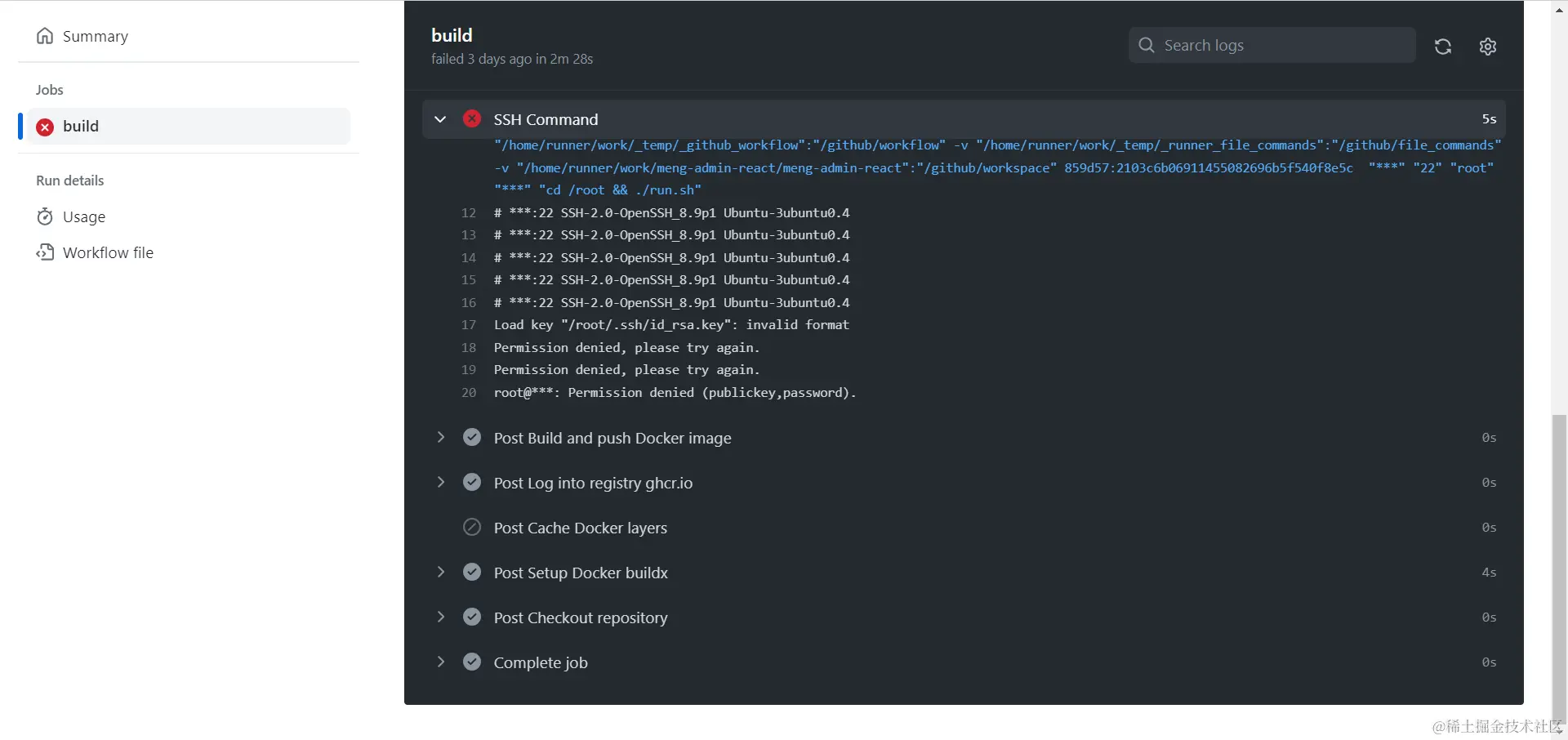Image resolution: width=1568 pixels, height=740 pixels.
Task: Click the page vertical scrollbar thumb
Action: coord(1559,572)
